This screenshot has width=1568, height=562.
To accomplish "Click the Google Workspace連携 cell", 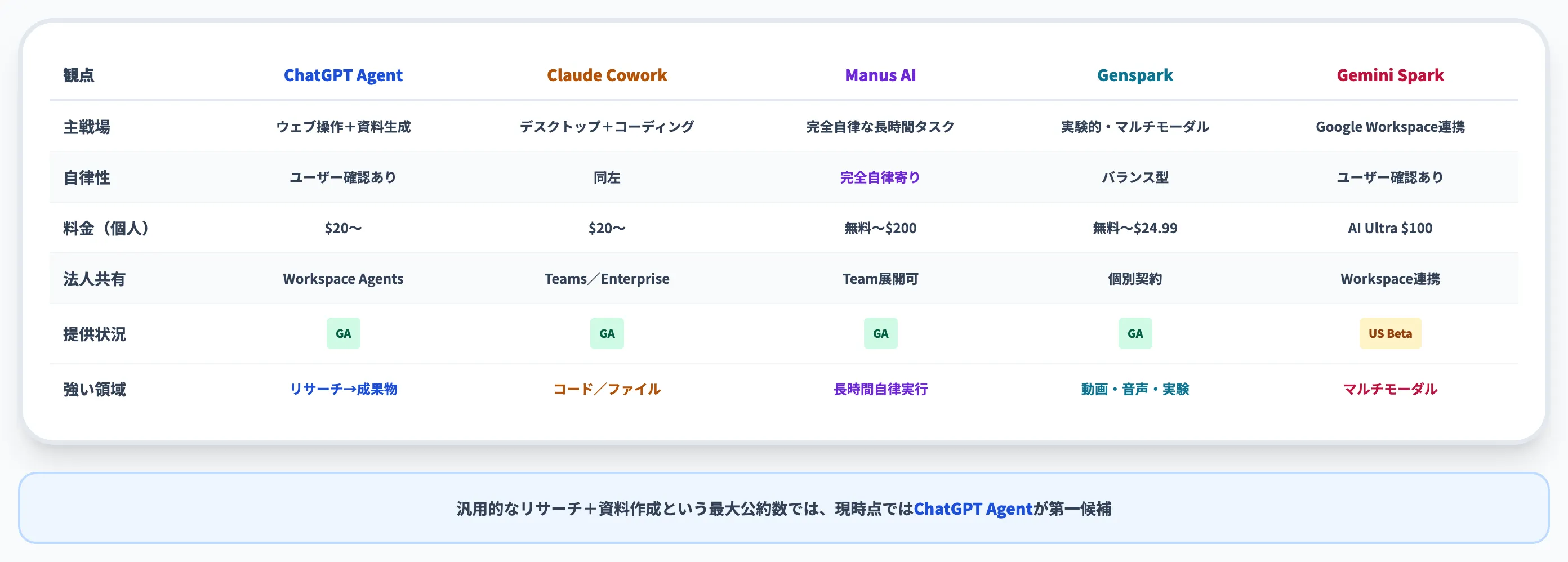I will pyautogui.click(x=1390, y=127).
